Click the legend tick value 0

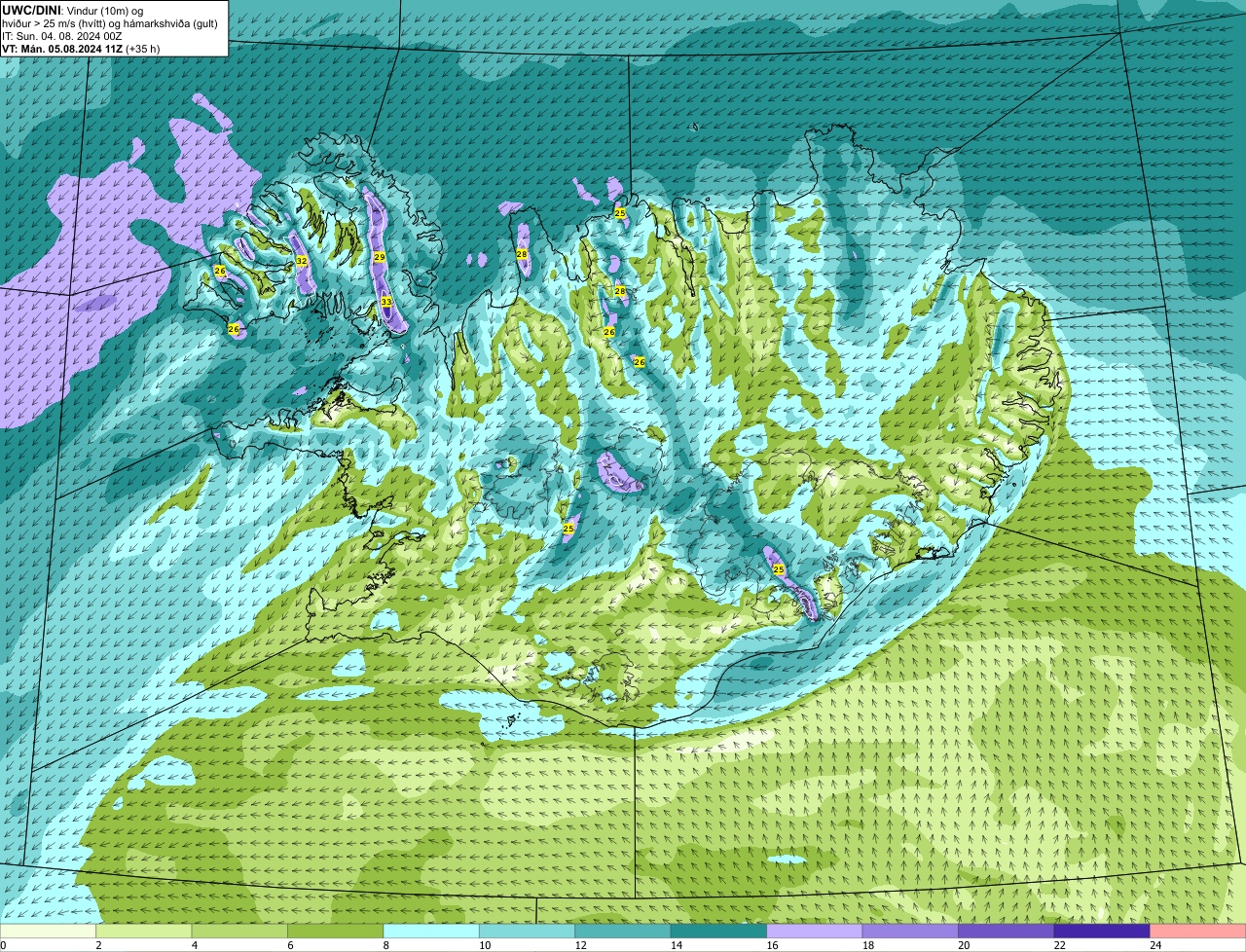pyautogui.click(x=3, y=945)
